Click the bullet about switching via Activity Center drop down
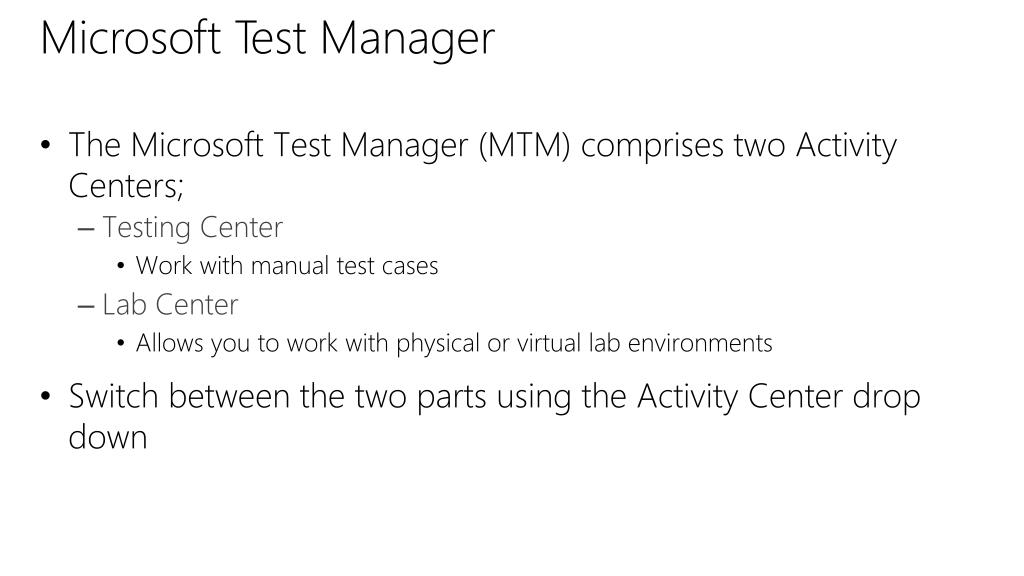Viewport: 1024px width, 576px height. (x=494, y=416)
